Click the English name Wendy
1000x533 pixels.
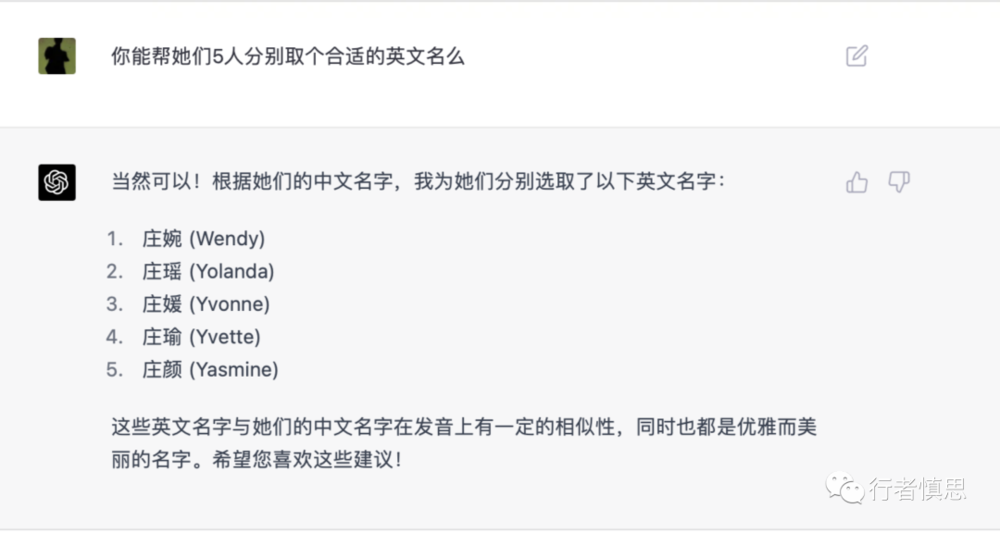(228, 239)
